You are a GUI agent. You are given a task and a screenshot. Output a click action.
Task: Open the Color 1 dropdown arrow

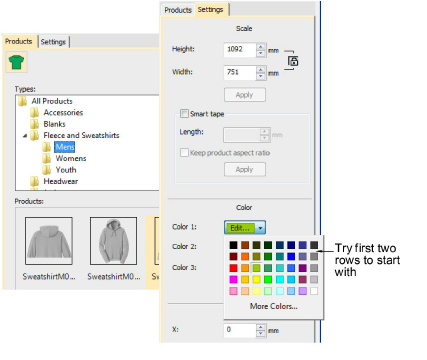click(261, 228)
